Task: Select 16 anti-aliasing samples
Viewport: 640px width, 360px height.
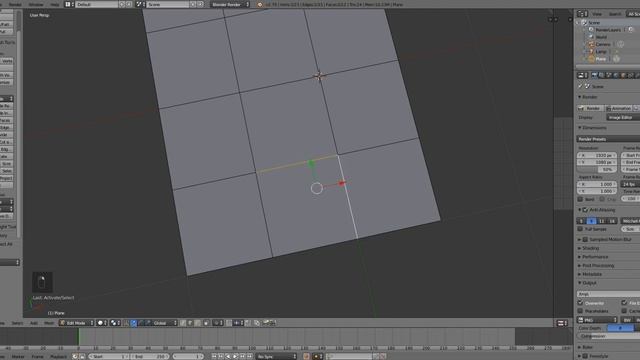Action: (612, 221)
